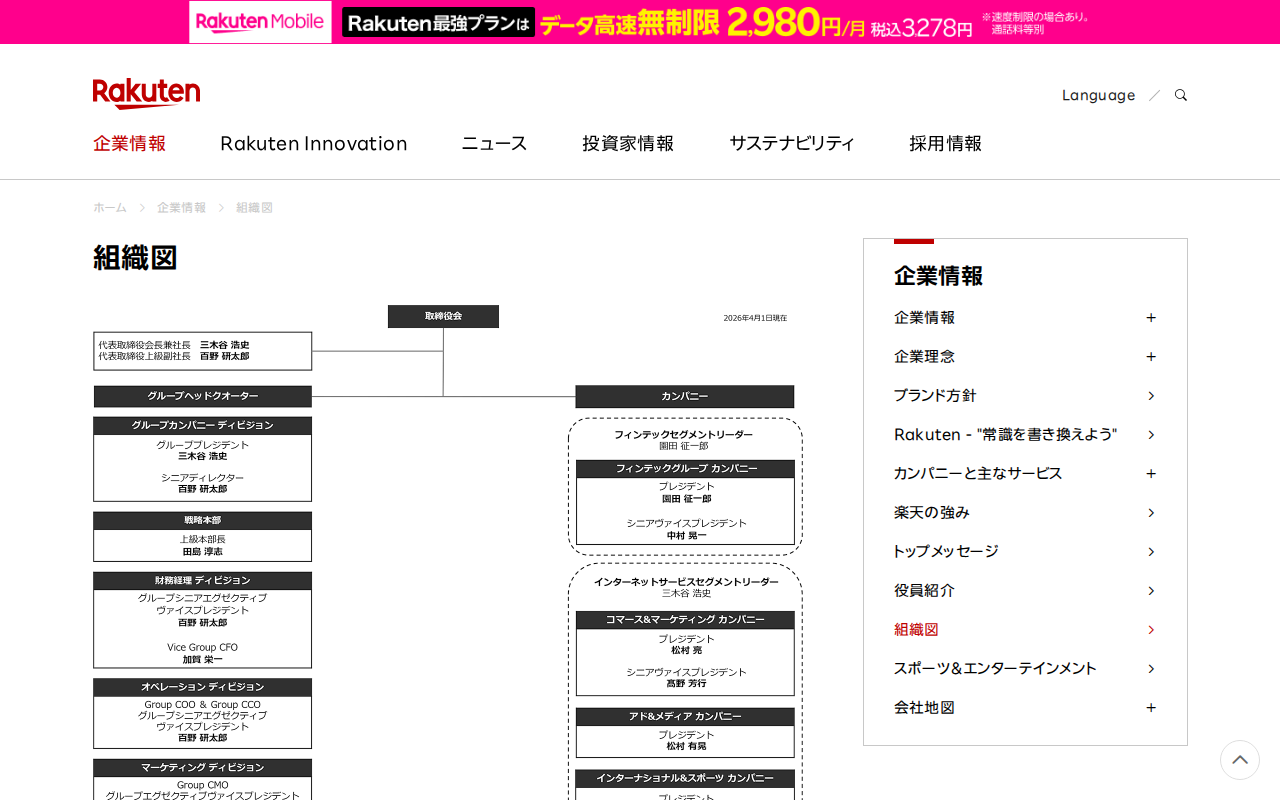Select the active 組織図 sidebar link
The width and height of the screenshot is (1280, 800).
(916, 630)
